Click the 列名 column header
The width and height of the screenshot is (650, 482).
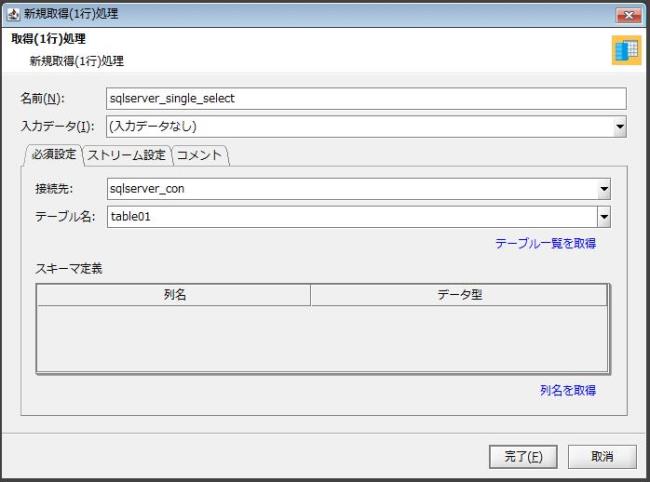pos(174,295)
